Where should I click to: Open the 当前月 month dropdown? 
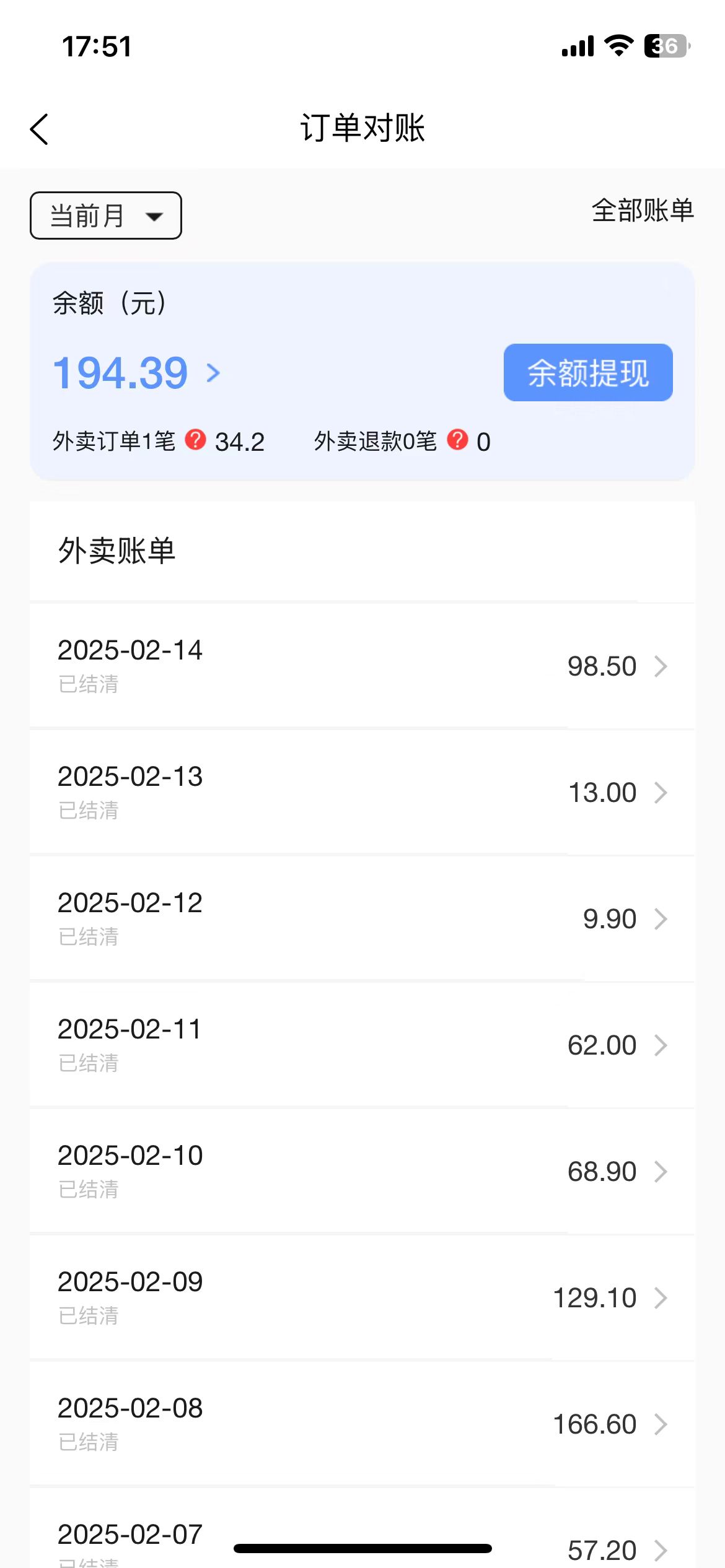106,216
